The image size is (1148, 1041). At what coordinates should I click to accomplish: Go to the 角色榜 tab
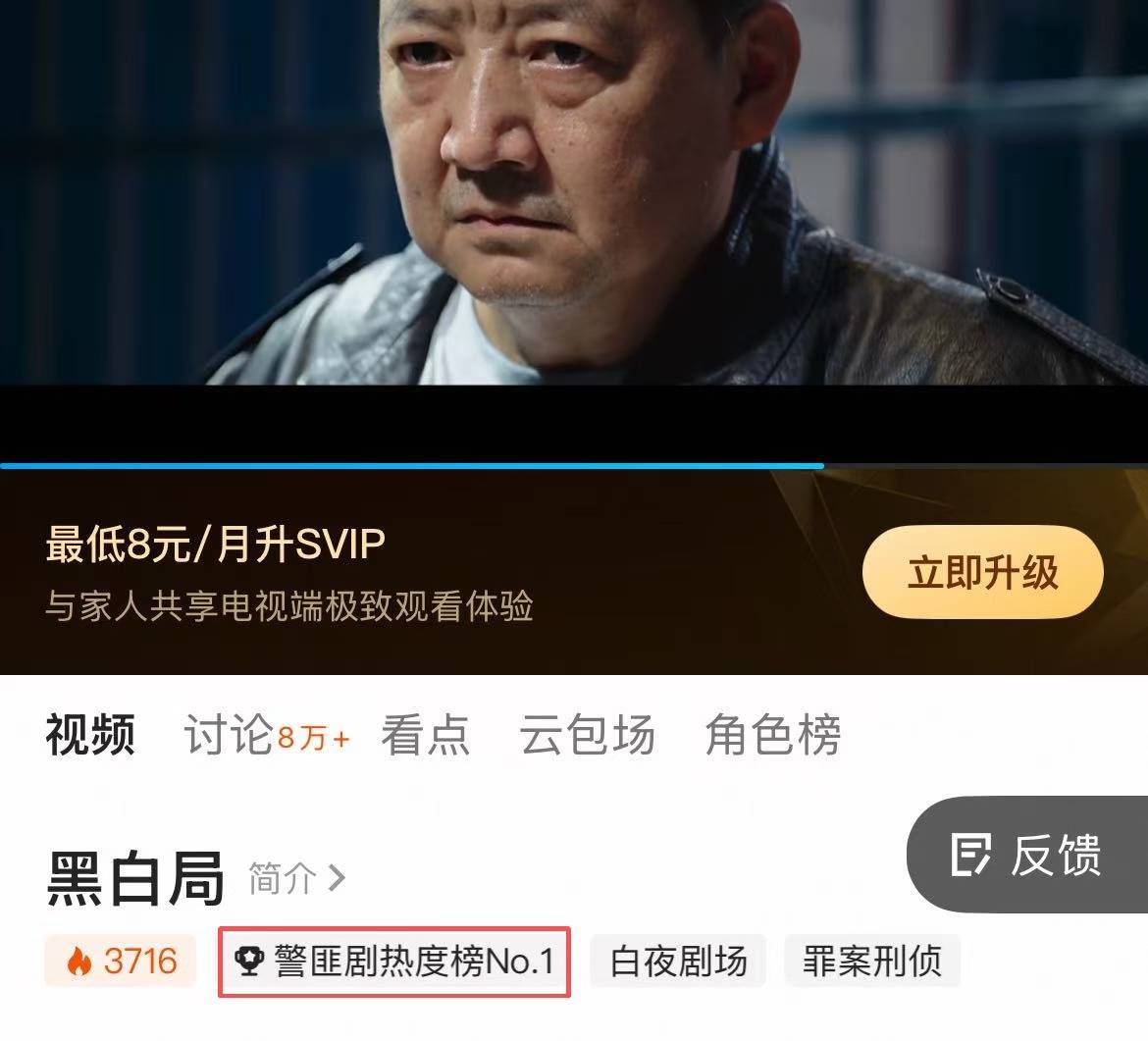[x=772, y=734]
